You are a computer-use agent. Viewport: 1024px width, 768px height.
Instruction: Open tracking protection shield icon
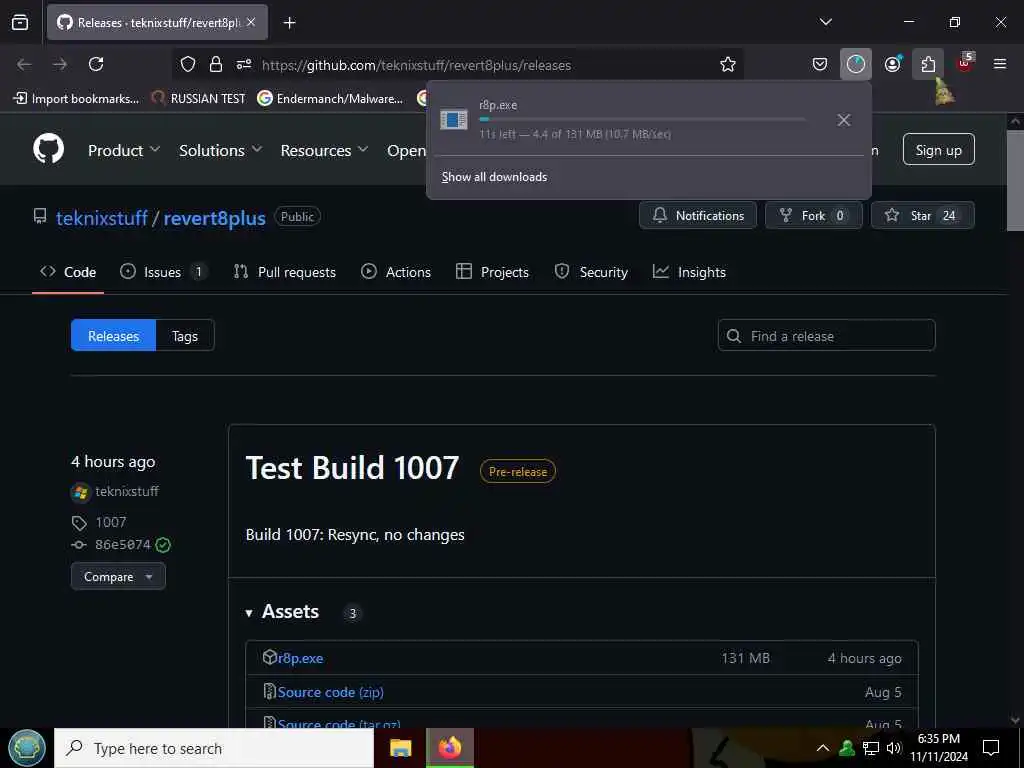188,64
